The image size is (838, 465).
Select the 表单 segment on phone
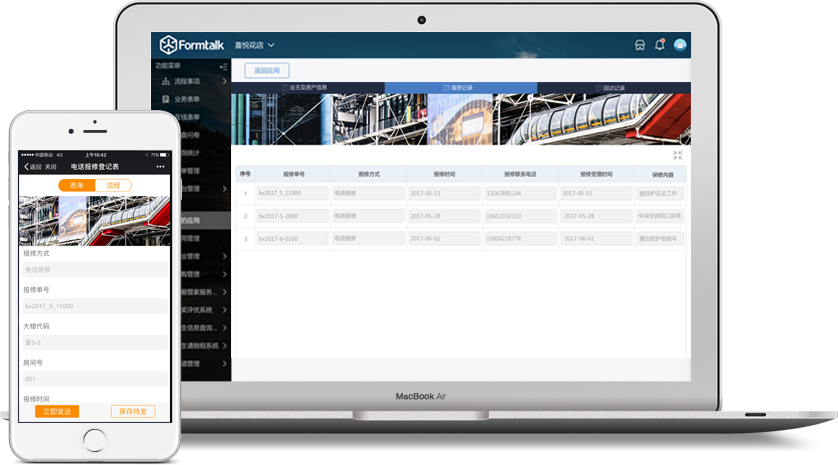tap(76, 185)
